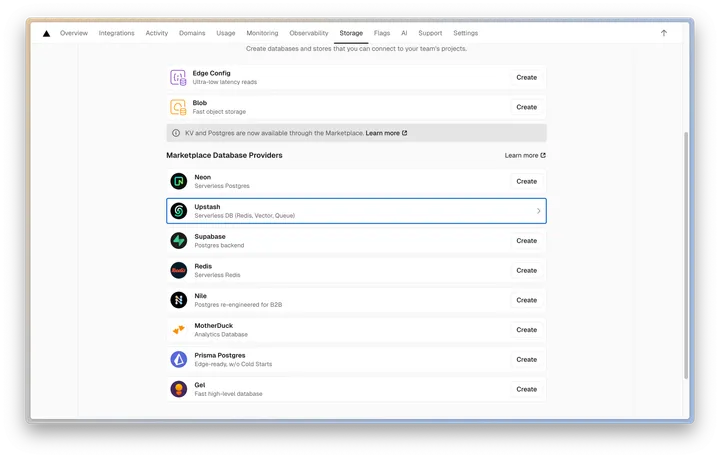Go to the Settings tab
This screenshot has height=458, width=720.
465,33
